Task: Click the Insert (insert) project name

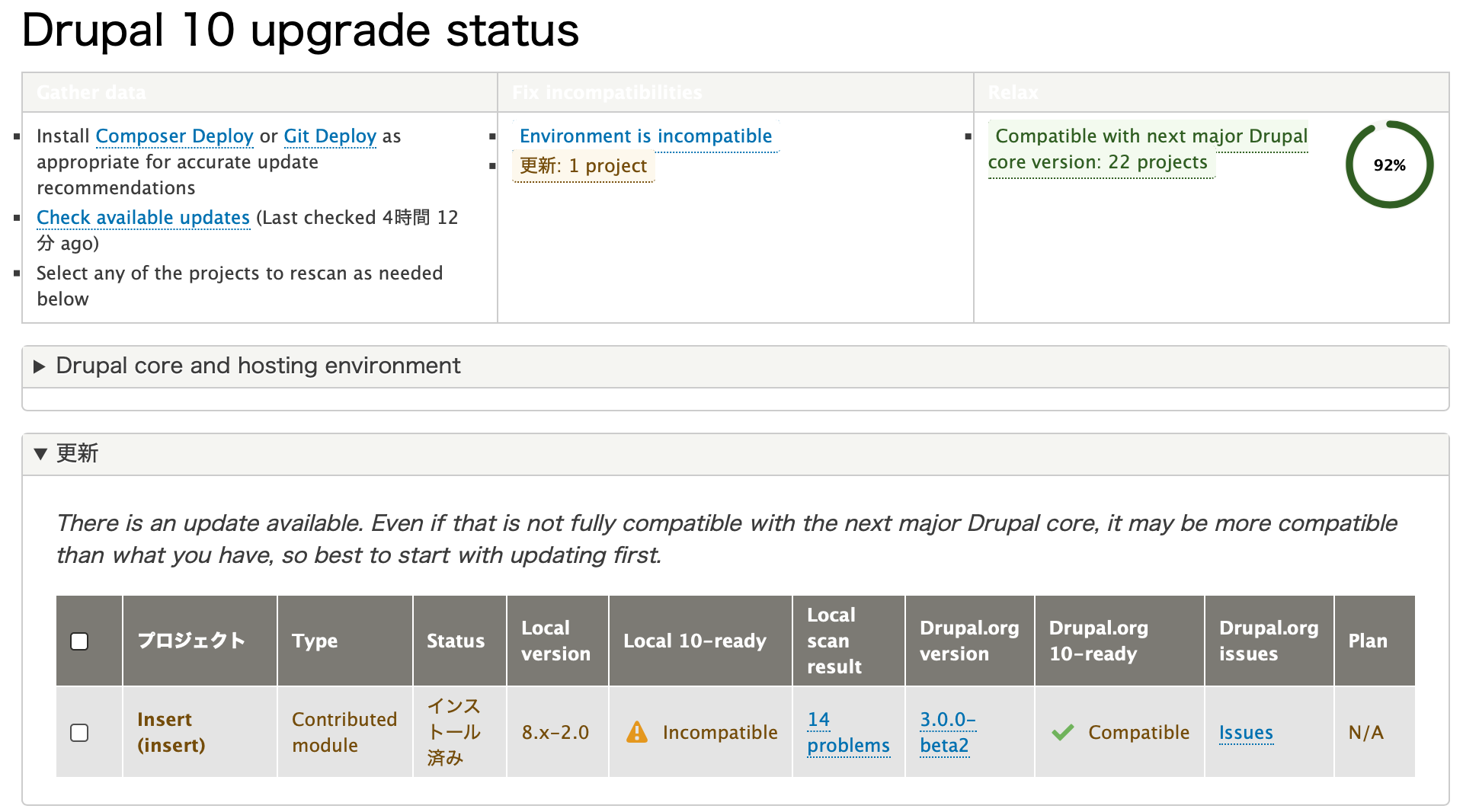Action: click(171, 732)
